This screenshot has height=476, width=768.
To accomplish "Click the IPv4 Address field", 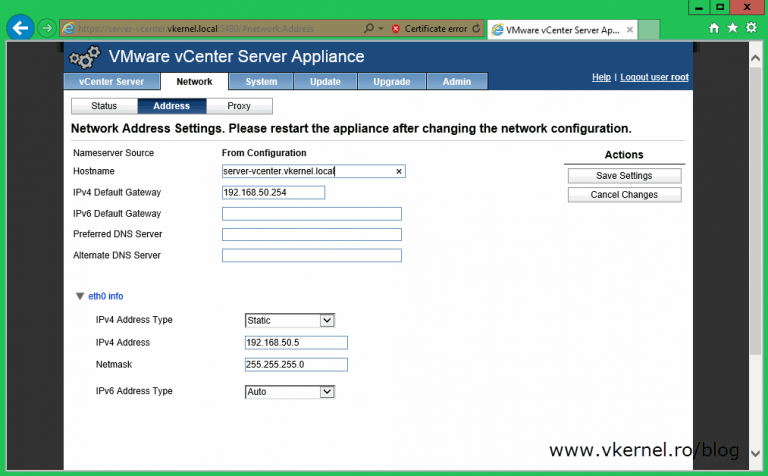I will (x=296, y=342).
